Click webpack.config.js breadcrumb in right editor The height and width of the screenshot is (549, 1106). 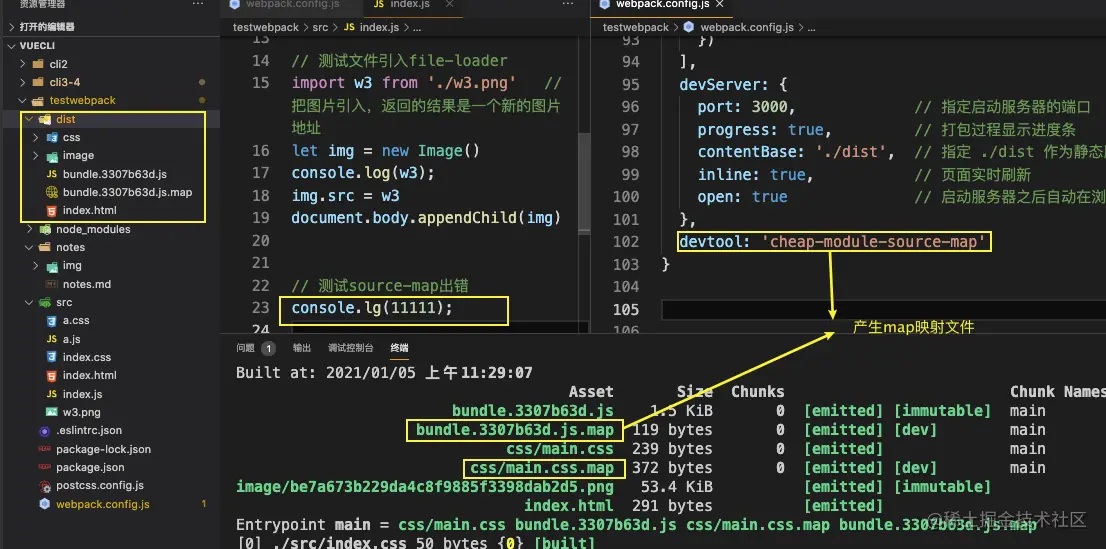point(747,27)
